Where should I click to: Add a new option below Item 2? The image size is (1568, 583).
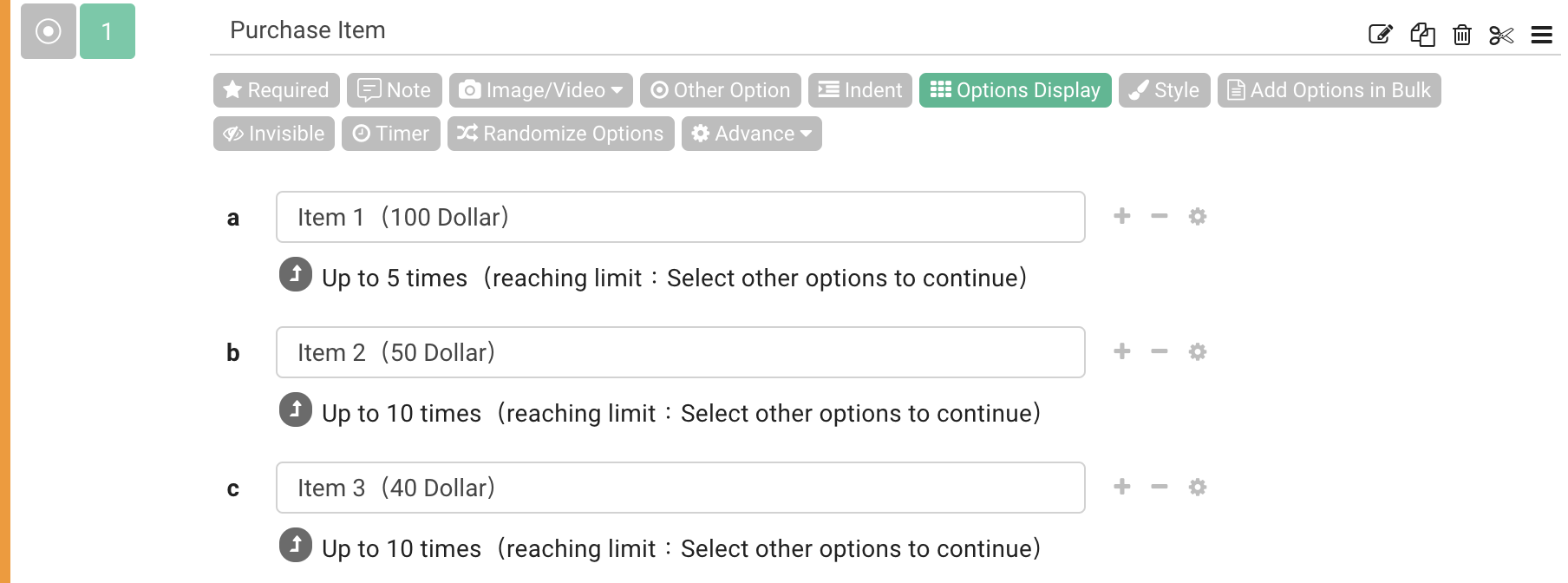(1121, 351)
